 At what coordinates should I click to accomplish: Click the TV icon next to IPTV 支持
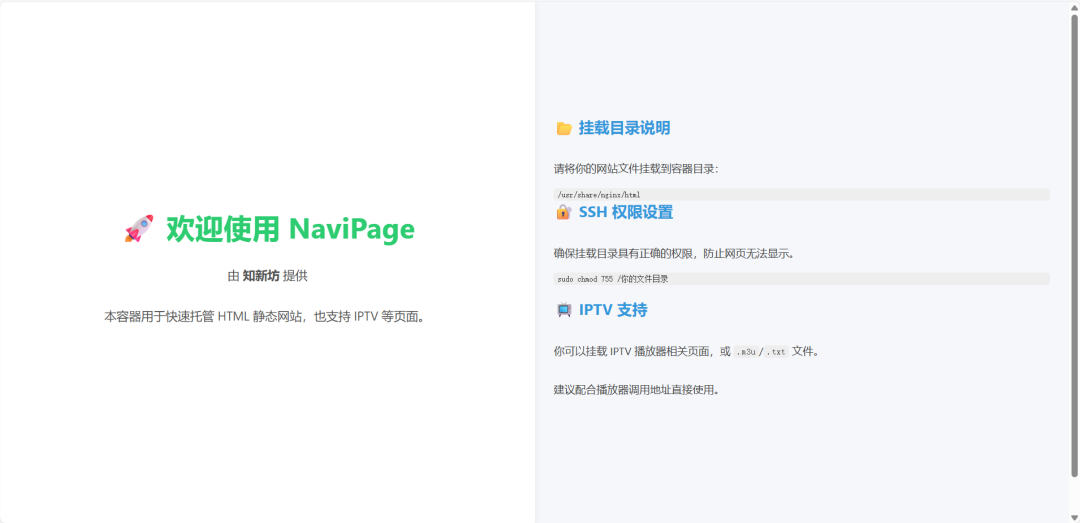pos(564,310)
